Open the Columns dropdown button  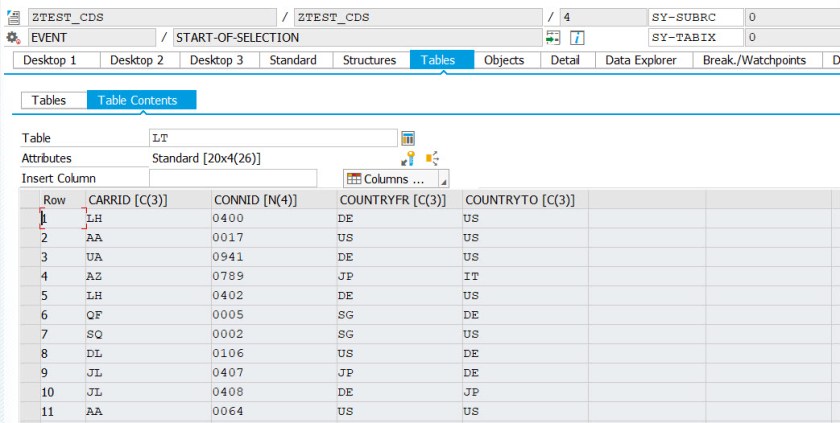pyautogui.click(x=388, y=179)
